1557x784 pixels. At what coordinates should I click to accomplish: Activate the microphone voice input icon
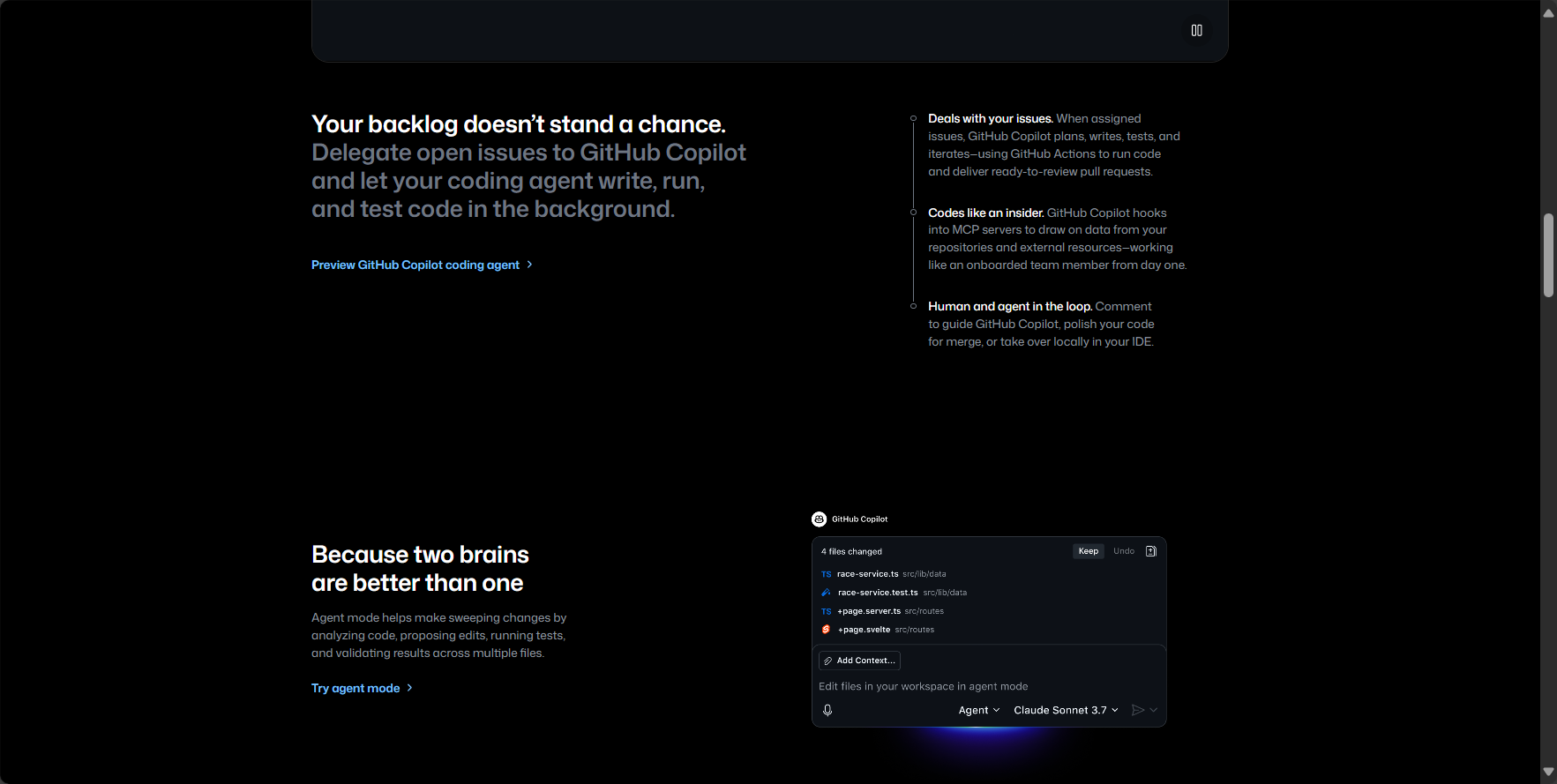click(x=827, y=710)
